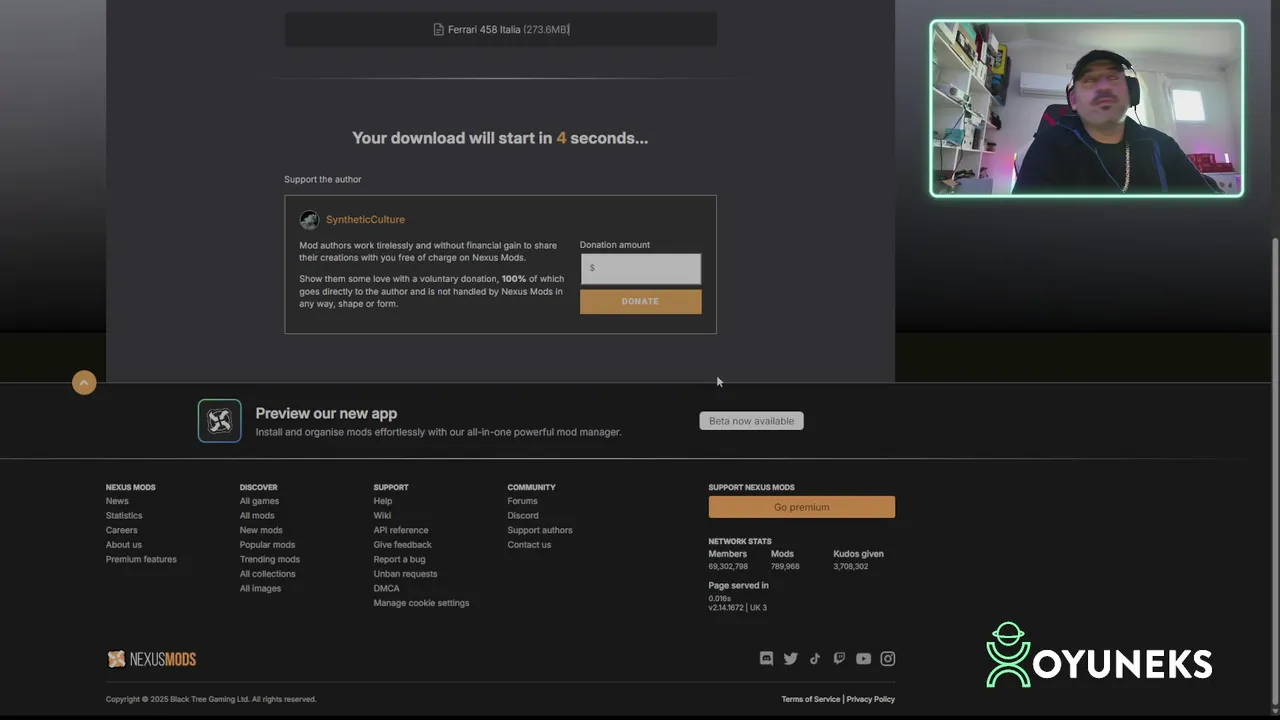Open the All images link

(x=260, y=588)
